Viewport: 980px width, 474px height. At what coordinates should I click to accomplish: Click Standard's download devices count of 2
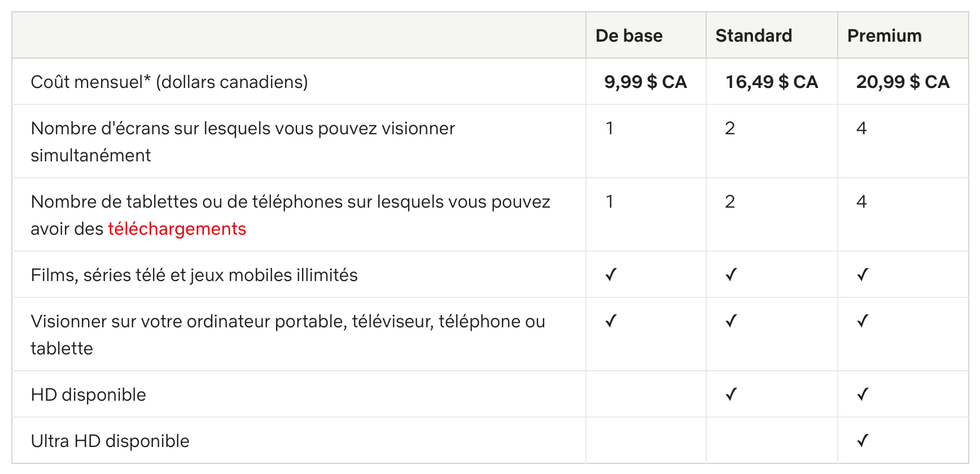pyautogui.click(x=730, y=202)
